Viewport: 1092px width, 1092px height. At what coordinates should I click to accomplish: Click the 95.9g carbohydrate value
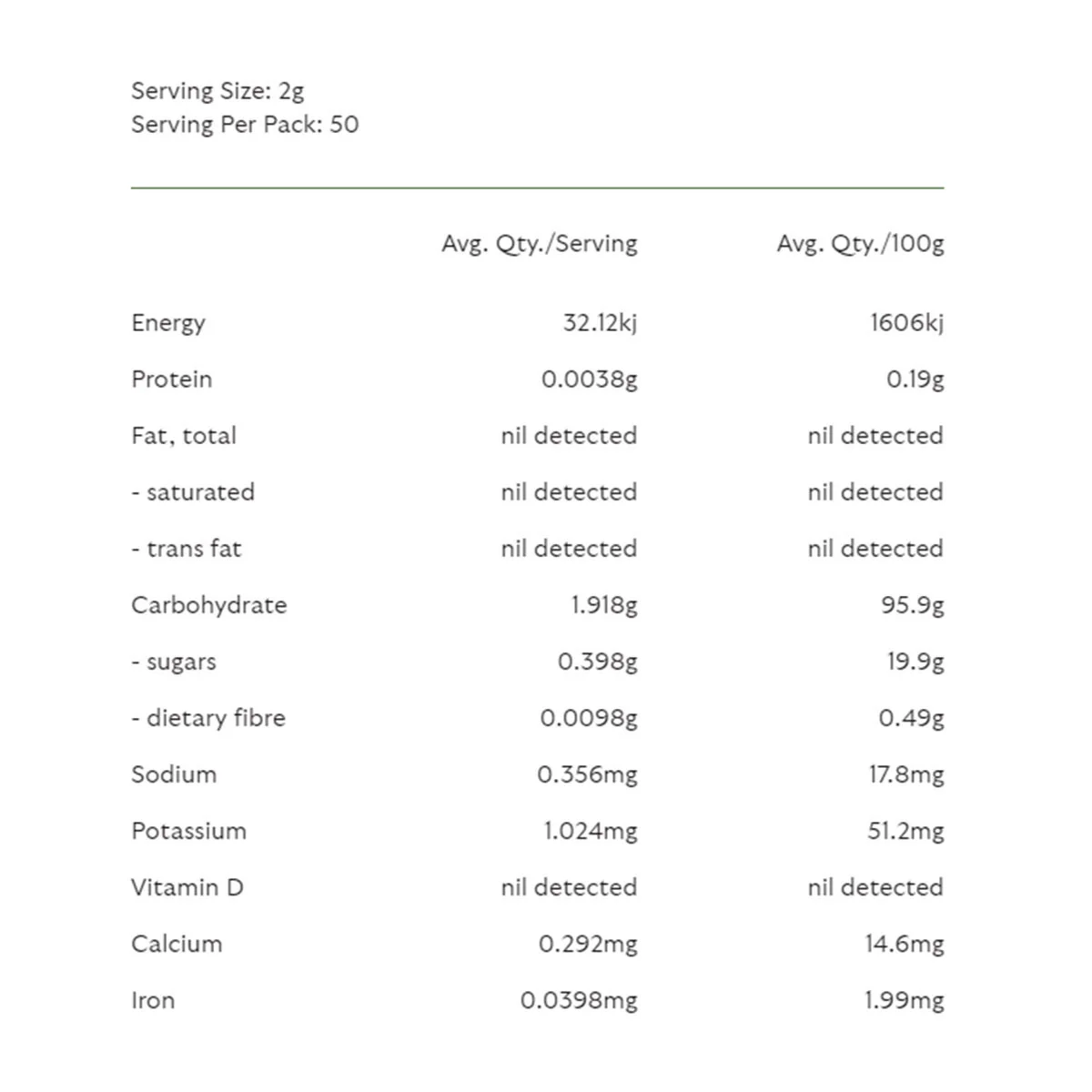coord(912,605)
